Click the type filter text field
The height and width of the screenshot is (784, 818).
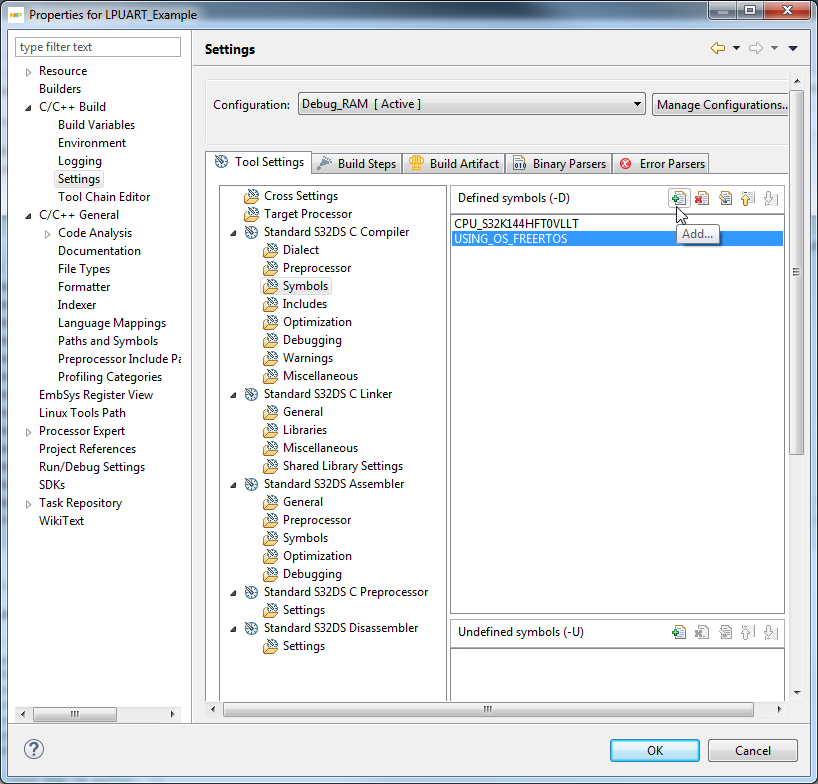tap(98, 47)
